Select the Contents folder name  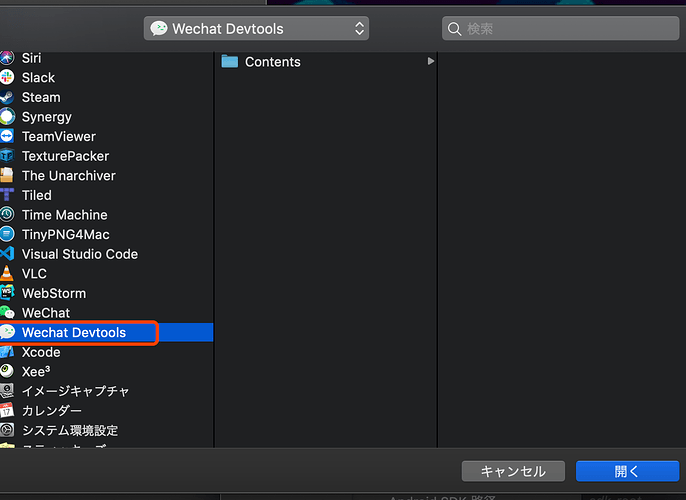(x=273, y=62)
